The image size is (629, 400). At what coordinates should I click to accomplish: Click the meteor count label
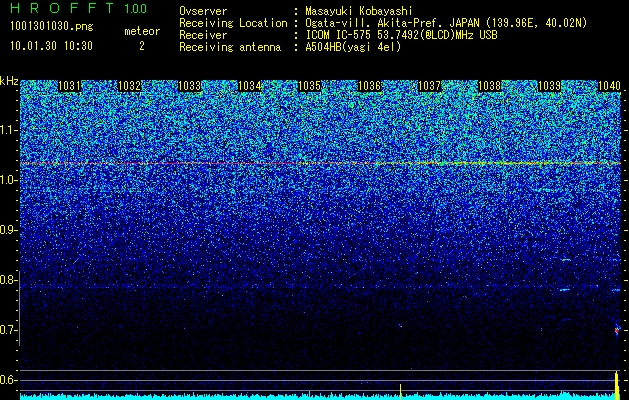[142, 31]
